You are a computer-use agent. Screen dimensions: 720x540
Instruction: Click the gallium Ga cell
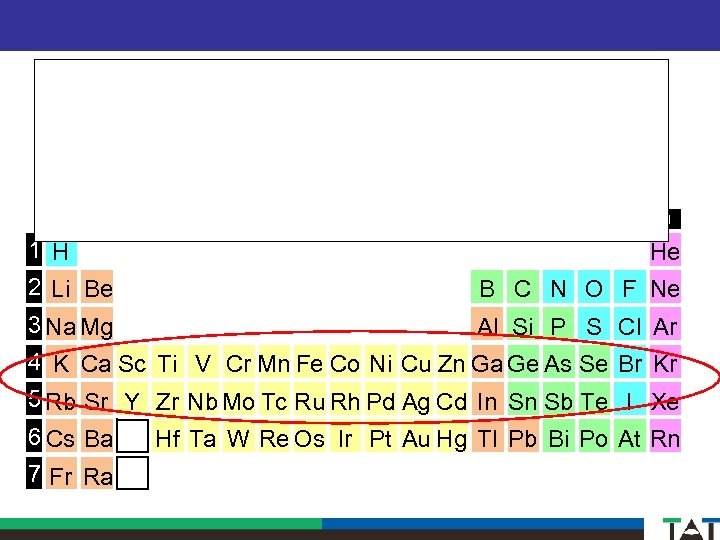click(x=487, y=362)
